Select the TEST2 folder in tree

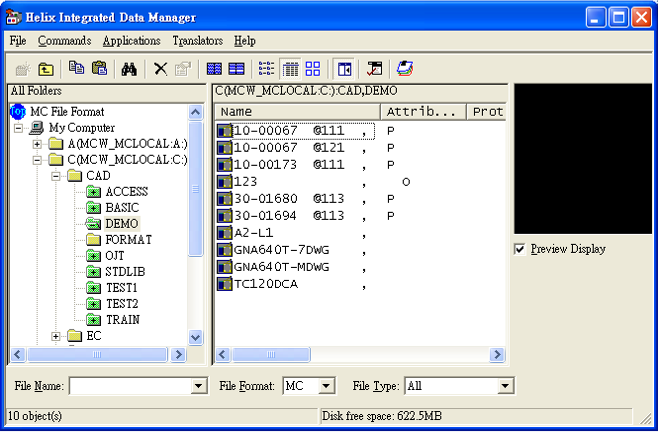click(122, 304)
